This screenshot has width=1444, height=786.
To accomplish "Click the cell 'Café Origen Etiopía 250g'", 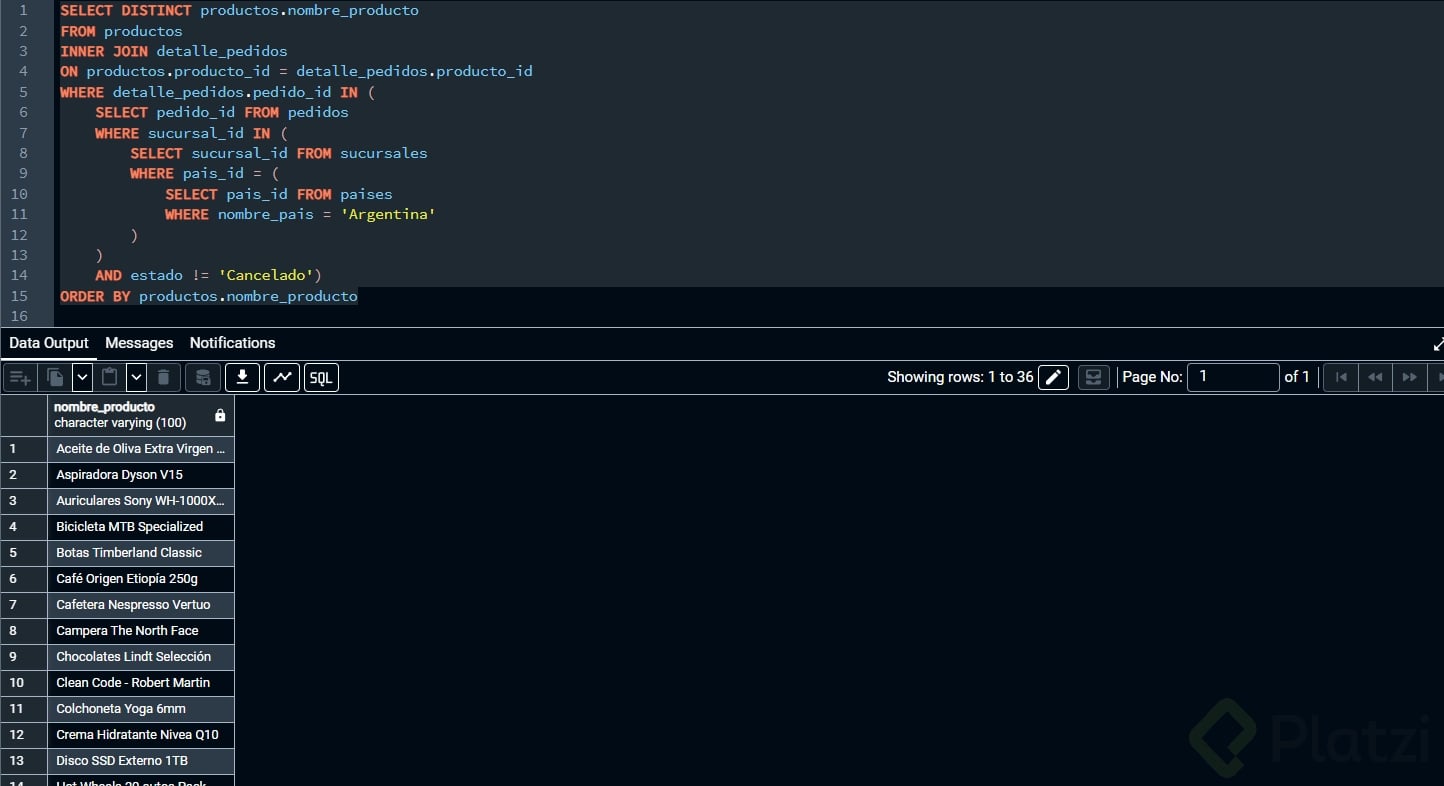I will [141, 579].
